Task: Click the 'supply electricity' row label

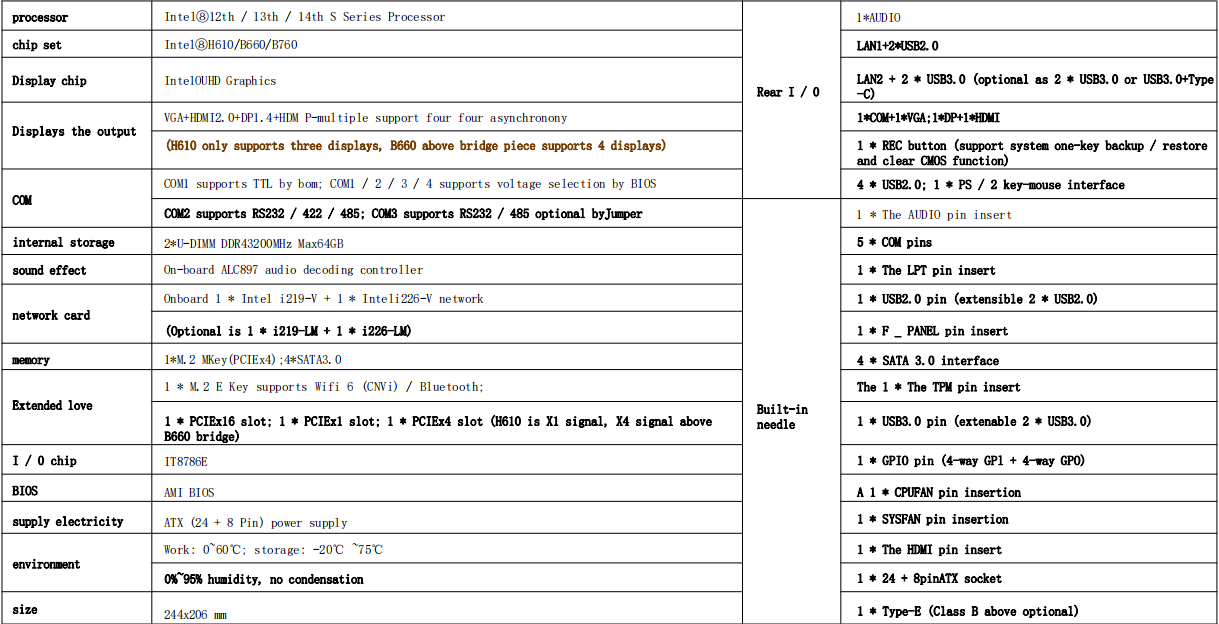Action: 68,521
